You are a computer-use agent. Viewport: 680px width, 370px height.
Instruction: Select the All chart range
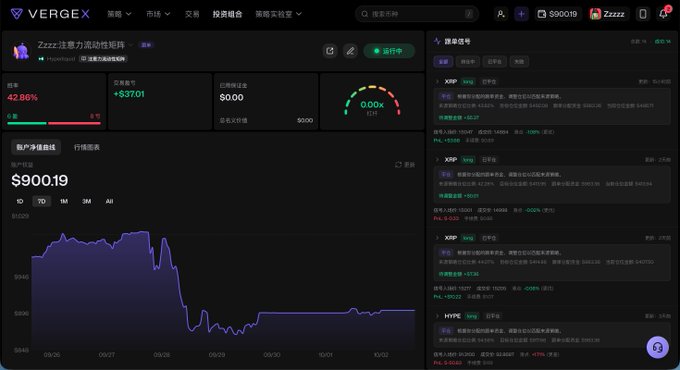tap(109, 201)
